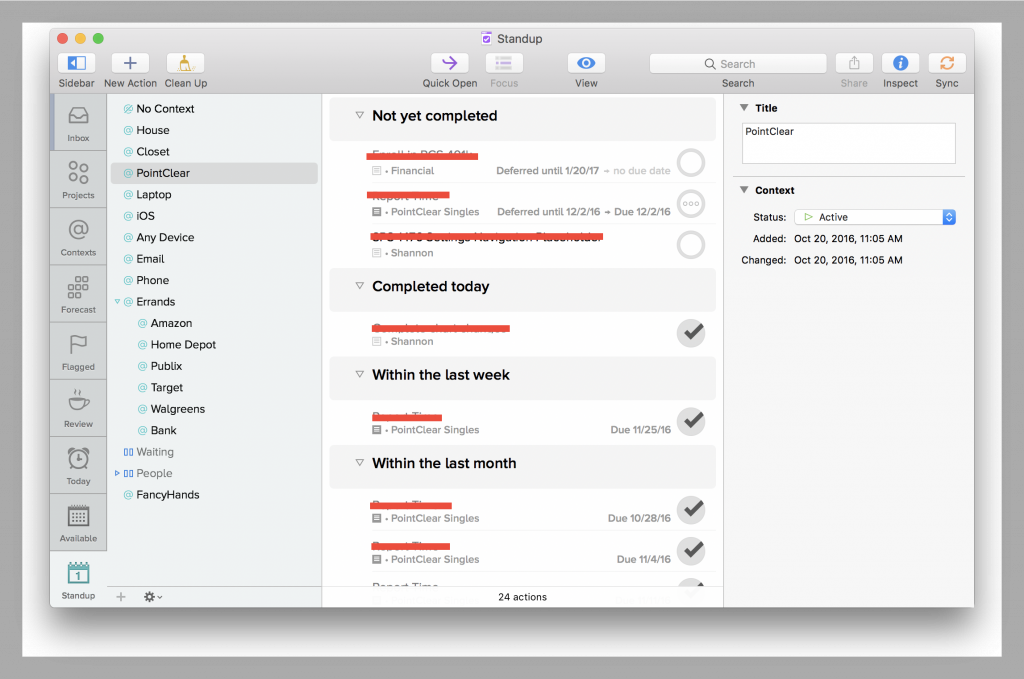Check off the Financial task circle
Image resolution: width=1024 pixels, height=679 pixels.
pos(691,162)
